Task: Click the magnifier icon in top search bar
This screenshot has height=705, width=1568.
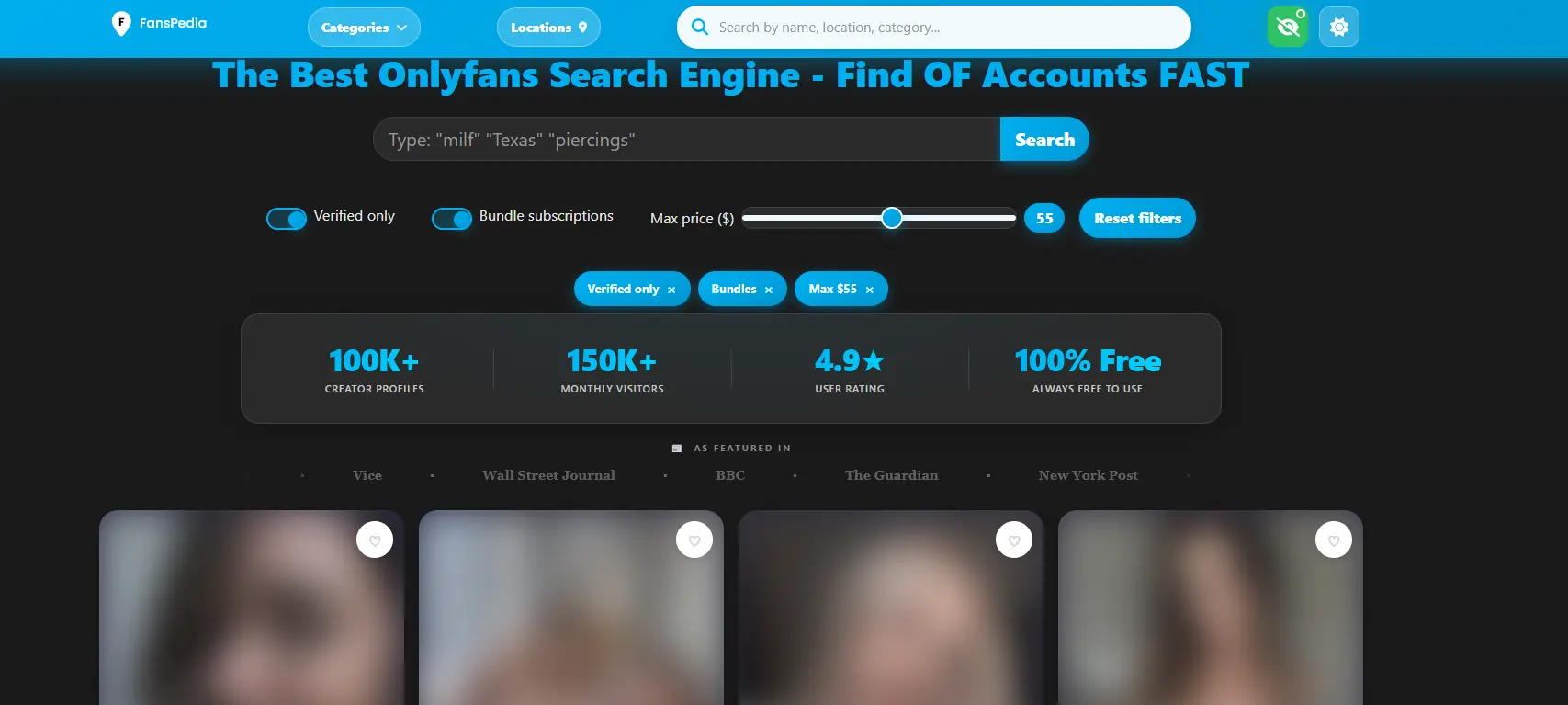Action: pyautogui.click(x=700, y=28)
